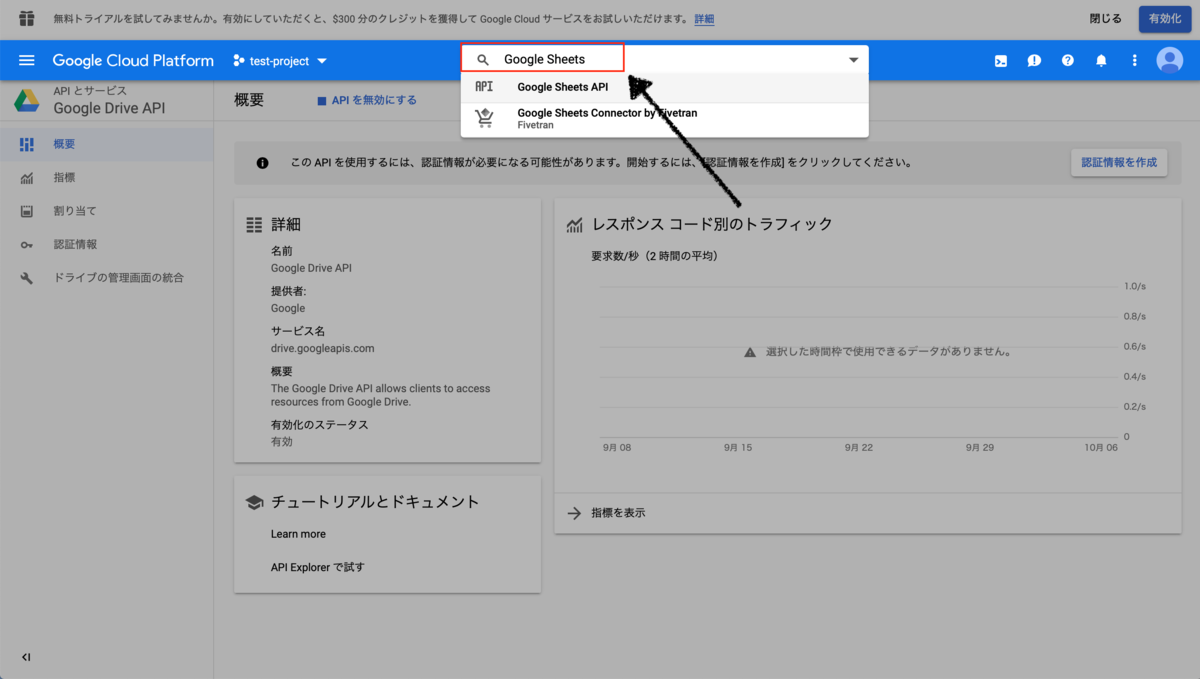Viewport: 1200px width, 679px height.
Task: Open the hamburger navigation menu
Action: click(27, 61)
